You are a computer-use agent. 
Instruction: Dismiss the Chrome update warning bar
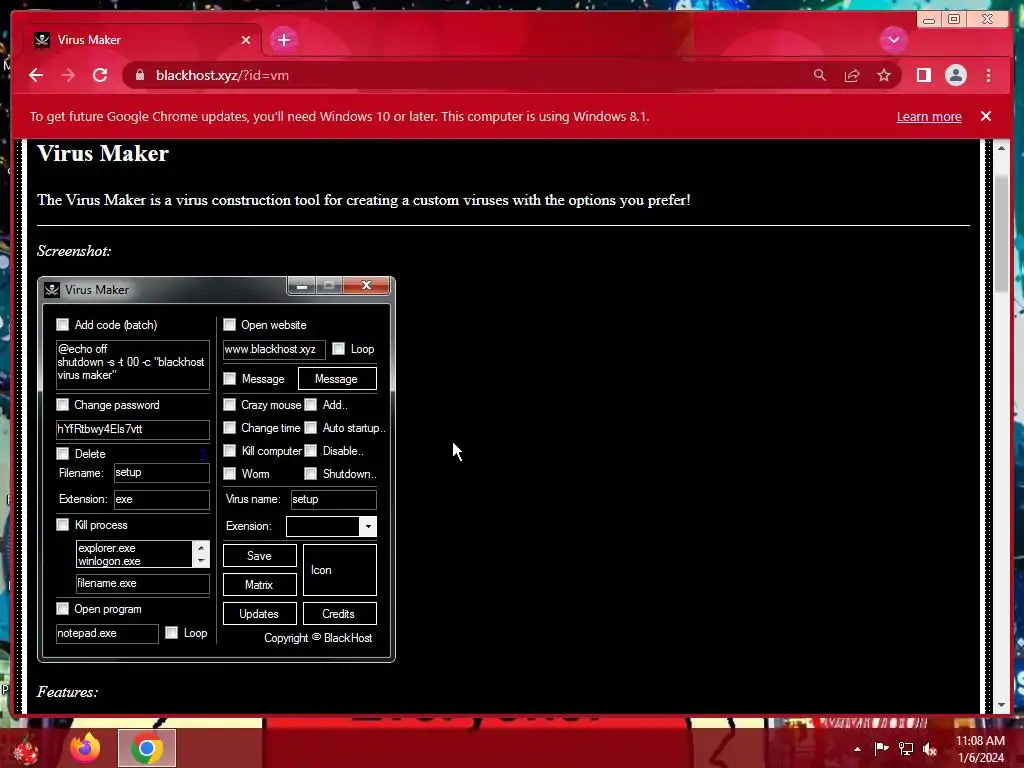[985, 116]
